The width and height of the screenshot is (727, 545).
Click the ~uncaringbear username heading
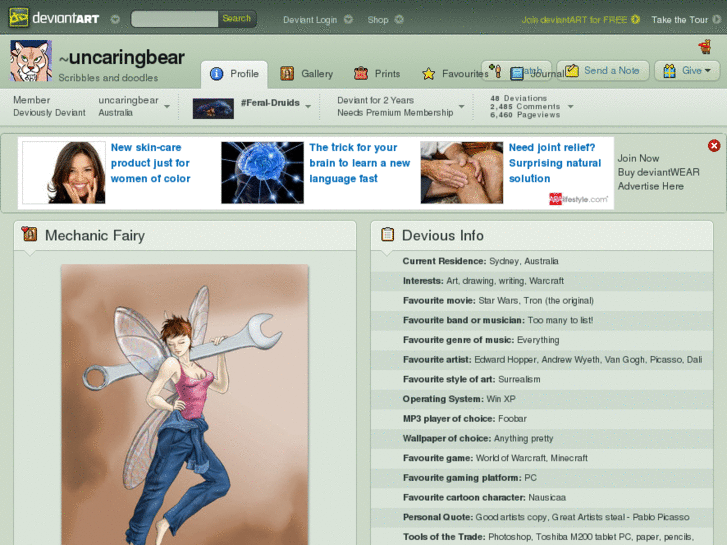coord(122,58)
